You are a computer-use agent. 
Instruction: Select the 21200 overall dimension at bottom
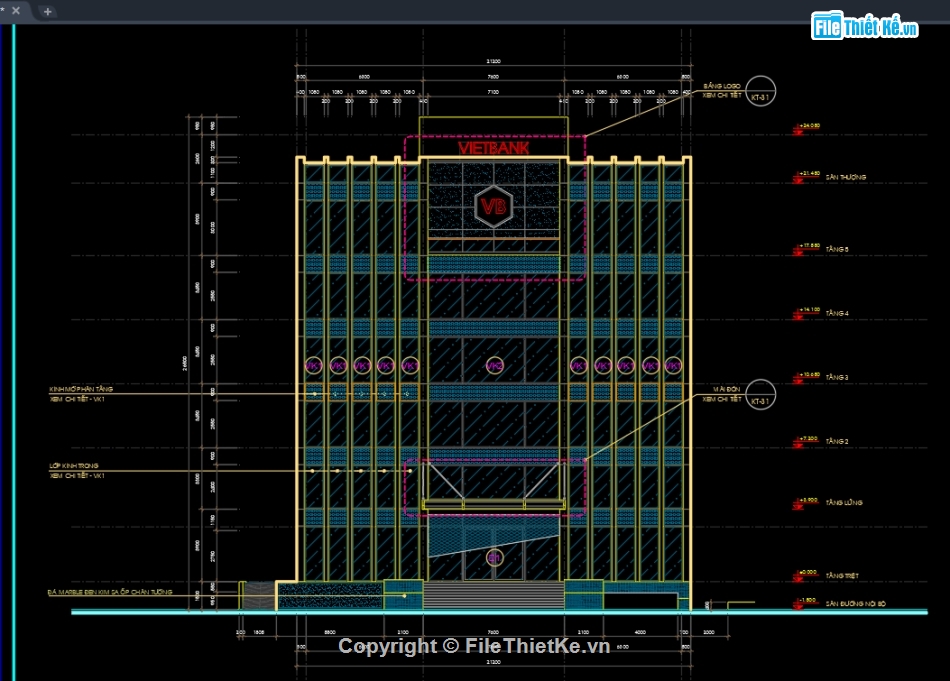(494, 662)
